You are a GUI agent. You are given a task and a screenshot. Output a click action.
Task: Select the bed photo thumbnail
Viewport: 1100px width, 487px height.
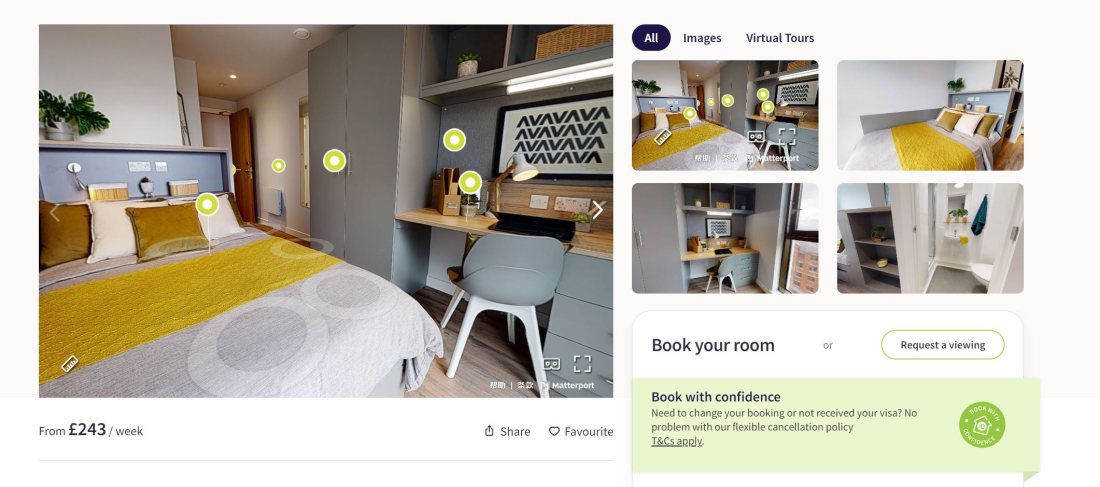[930, 115]
